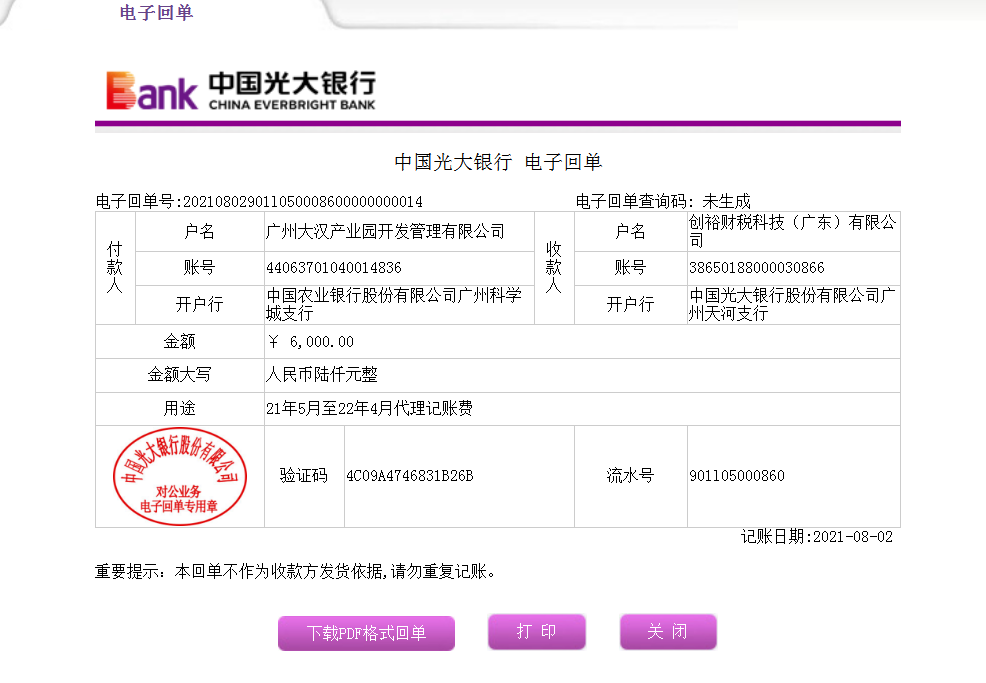Select payee account number 38650188000030866

[756, 268]
